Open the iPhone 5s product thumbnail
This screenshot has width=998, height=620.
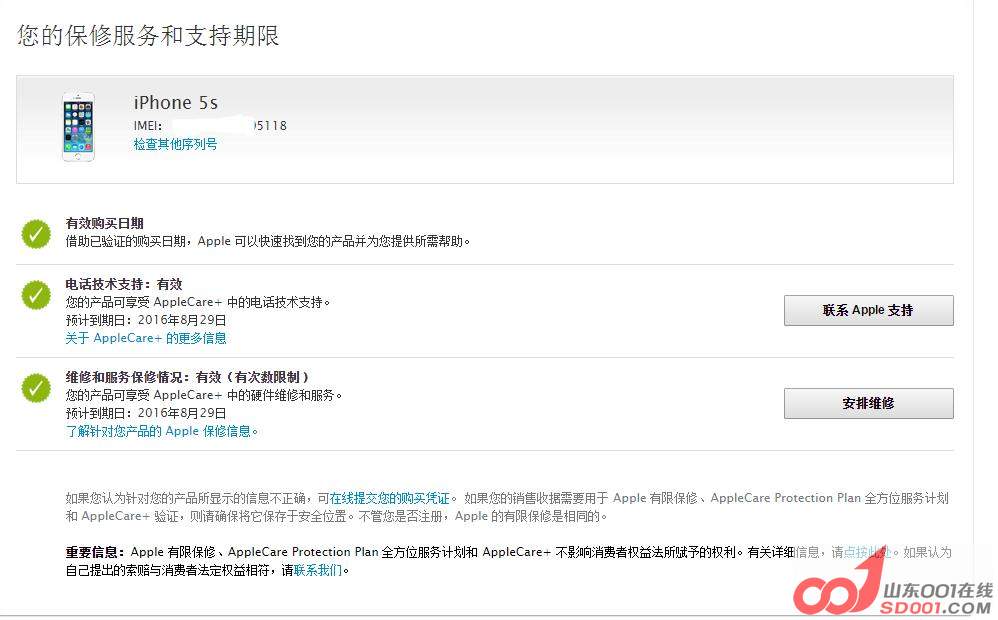coord(78,127)
